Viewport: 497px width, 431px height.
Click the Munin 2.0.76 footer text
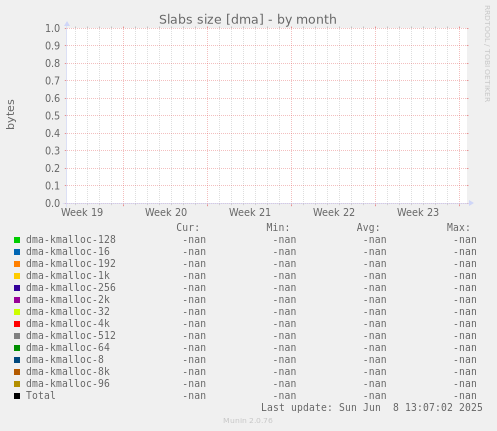click(248, 421)
